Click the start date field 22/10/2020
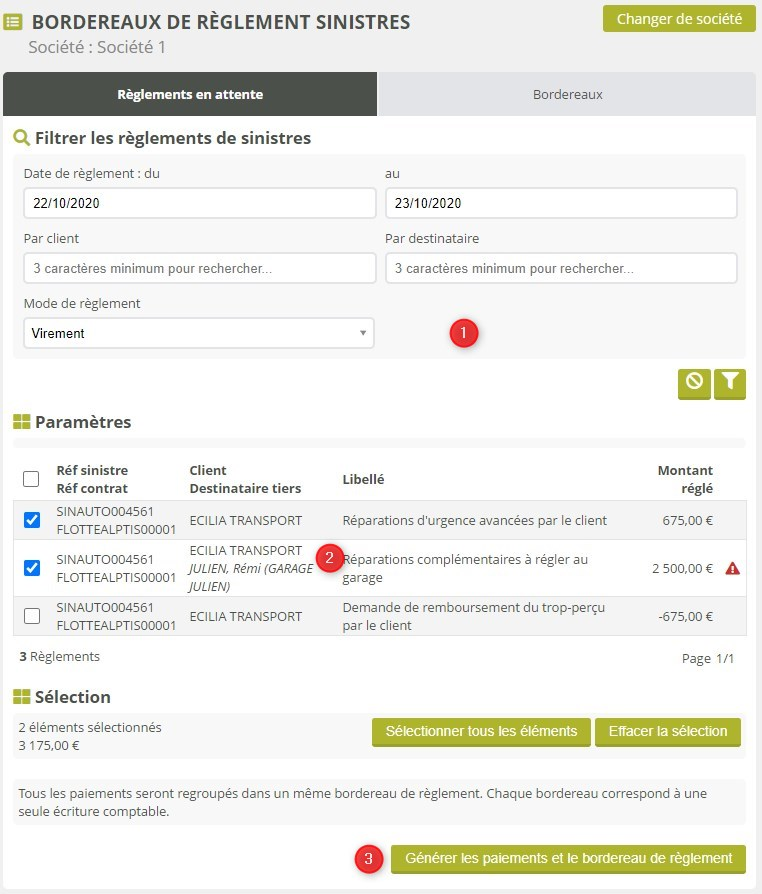 pyautogui.click(x=199, y=203)
